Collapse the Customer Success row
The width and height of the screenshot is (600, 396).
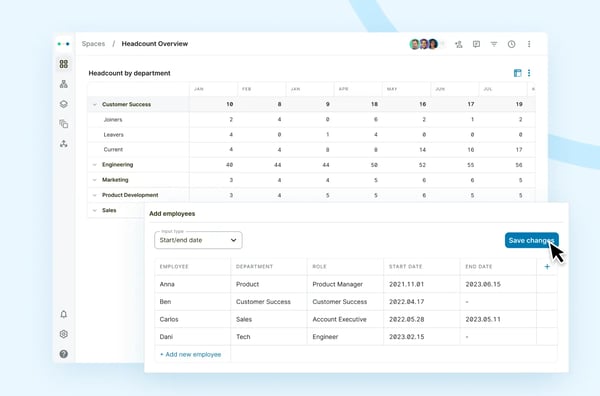pyautogui.click(x=95, y=104)
